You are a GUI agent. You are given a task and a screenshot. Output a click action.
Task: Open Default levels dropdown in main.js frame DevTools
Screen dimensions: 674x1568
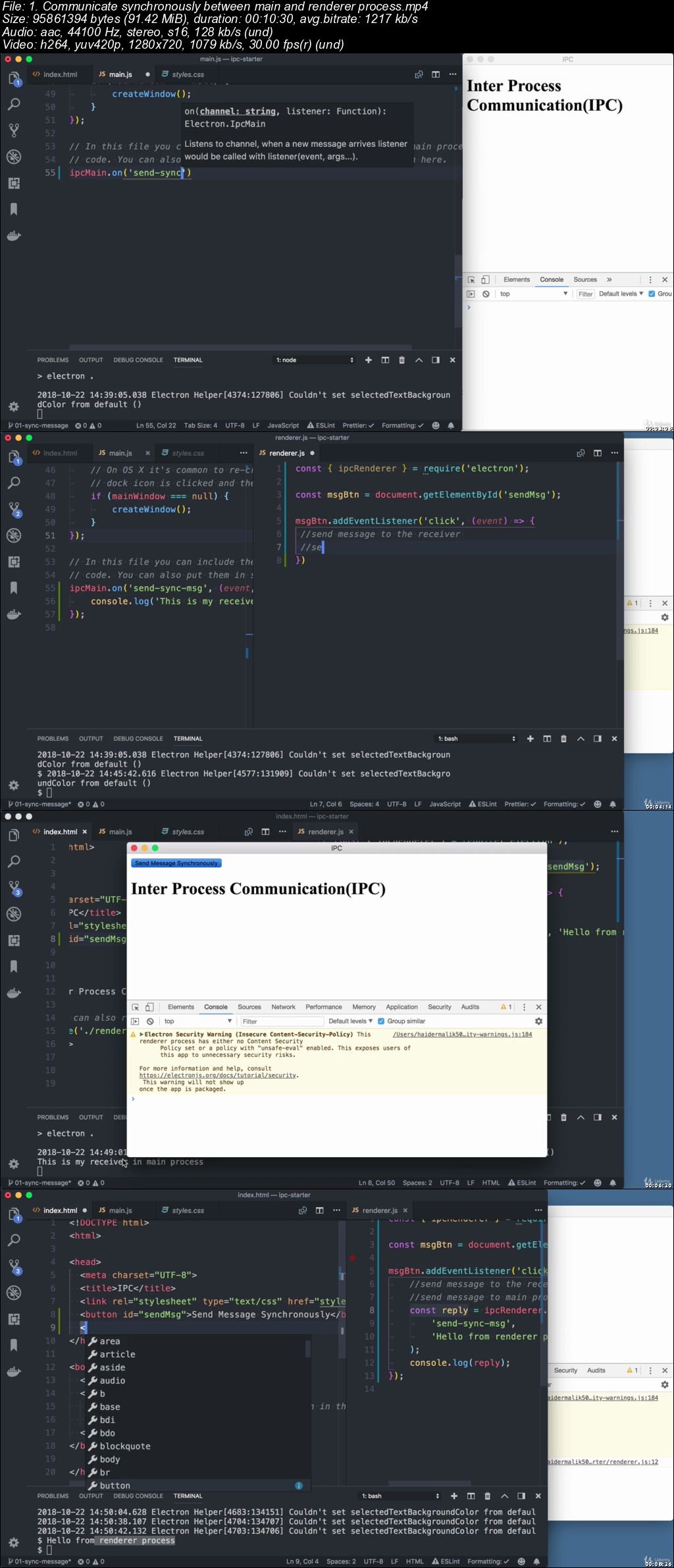[621, 294]
